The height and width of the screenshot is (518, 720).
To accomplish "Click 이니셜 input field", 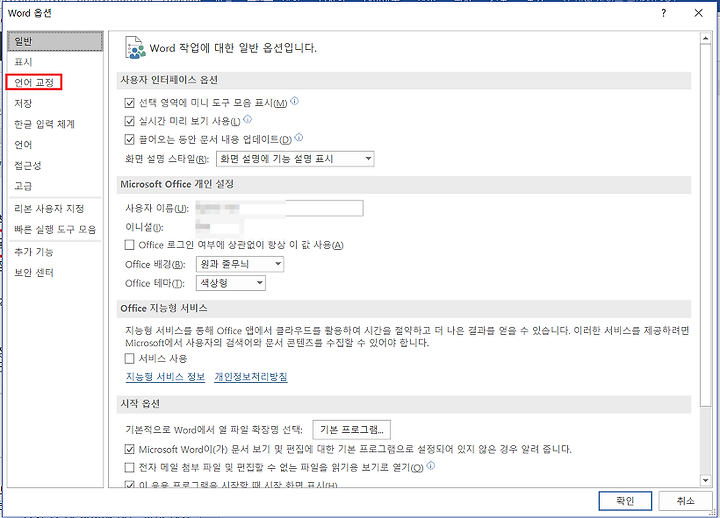I will coord(219,227).
